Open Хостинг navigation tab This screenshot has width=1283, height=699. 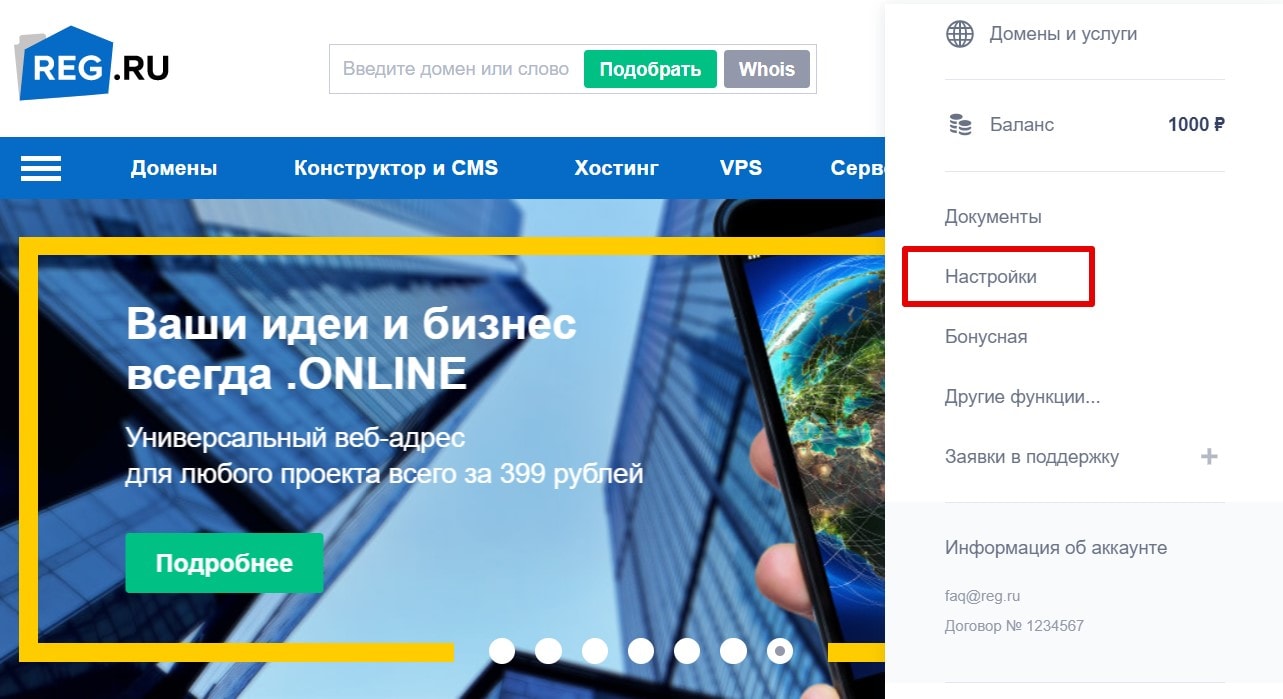[x=617, y=168]
